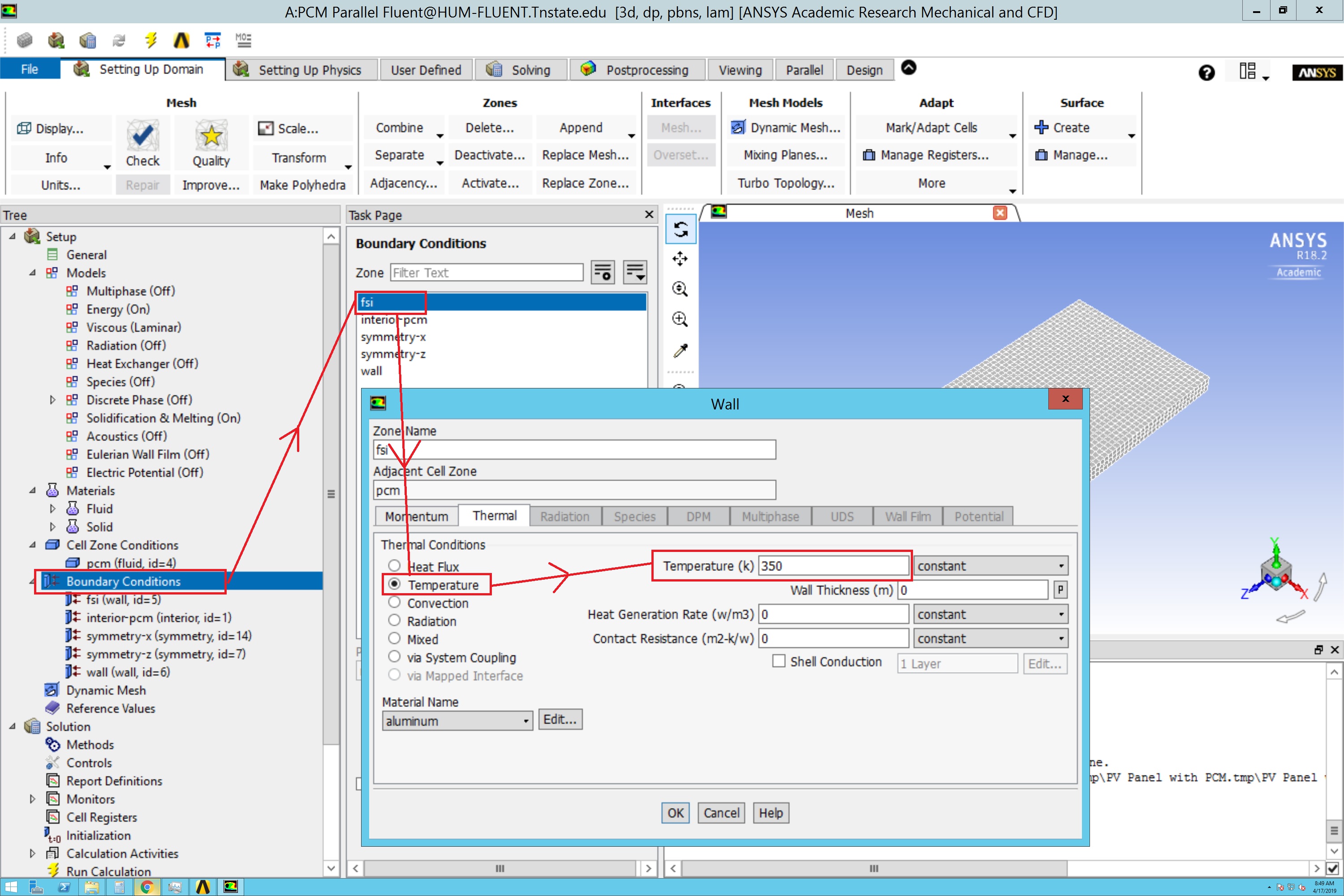Open Contact Resistance constant dropdown

(990, 638)
